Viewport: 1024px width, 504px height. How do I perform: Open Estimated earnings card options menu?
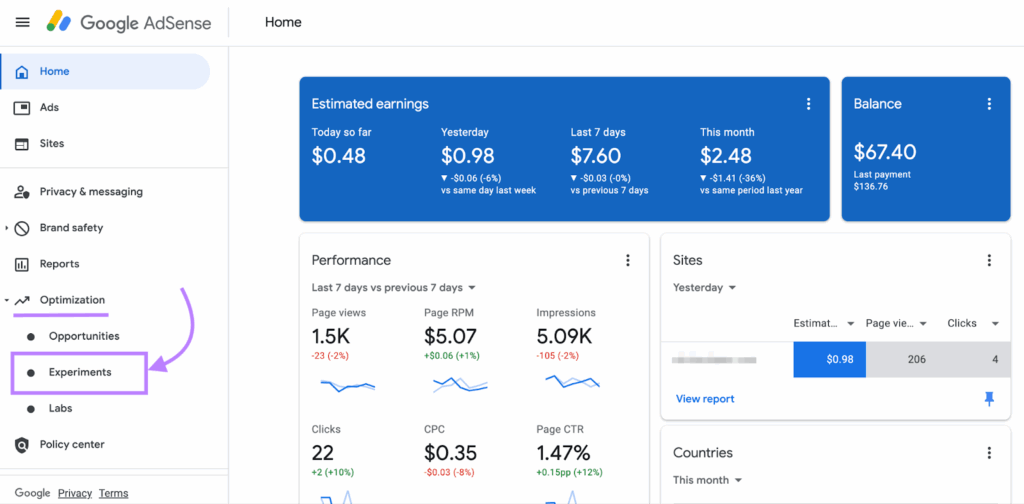coord(808,104)
